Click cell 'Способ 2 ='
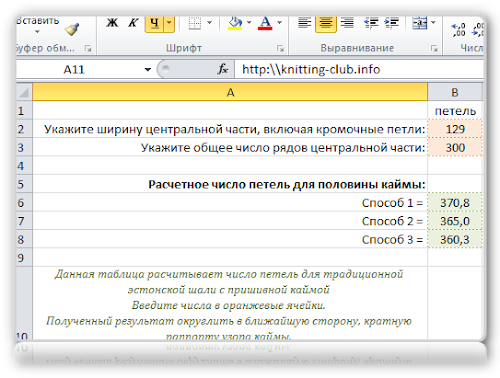Image resolution: width=500 pixels, height=378 pixels. click(x=230, y=221)
